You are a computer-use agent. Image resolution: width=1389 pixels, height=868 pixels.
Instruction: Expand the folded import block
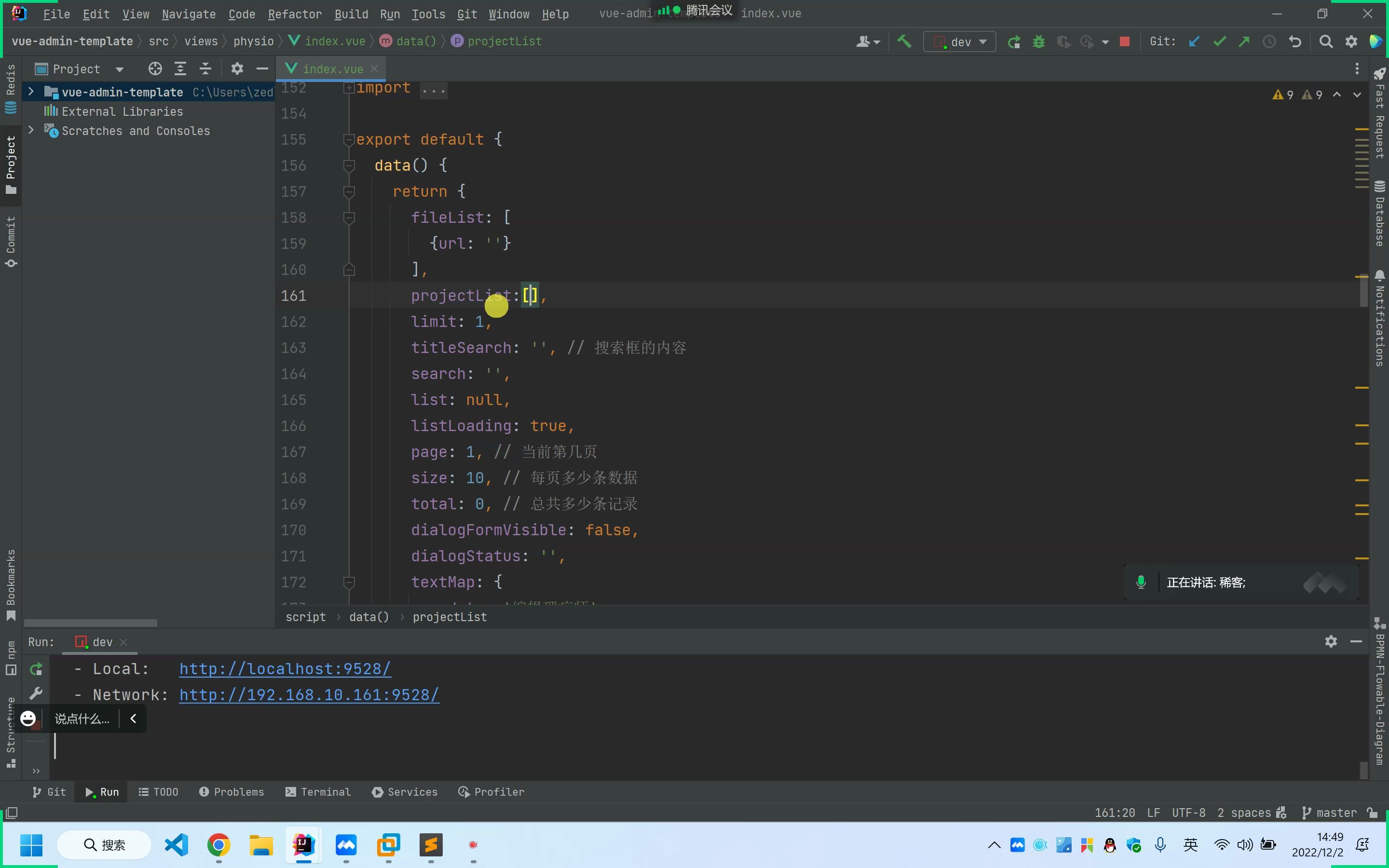[348, 88]
